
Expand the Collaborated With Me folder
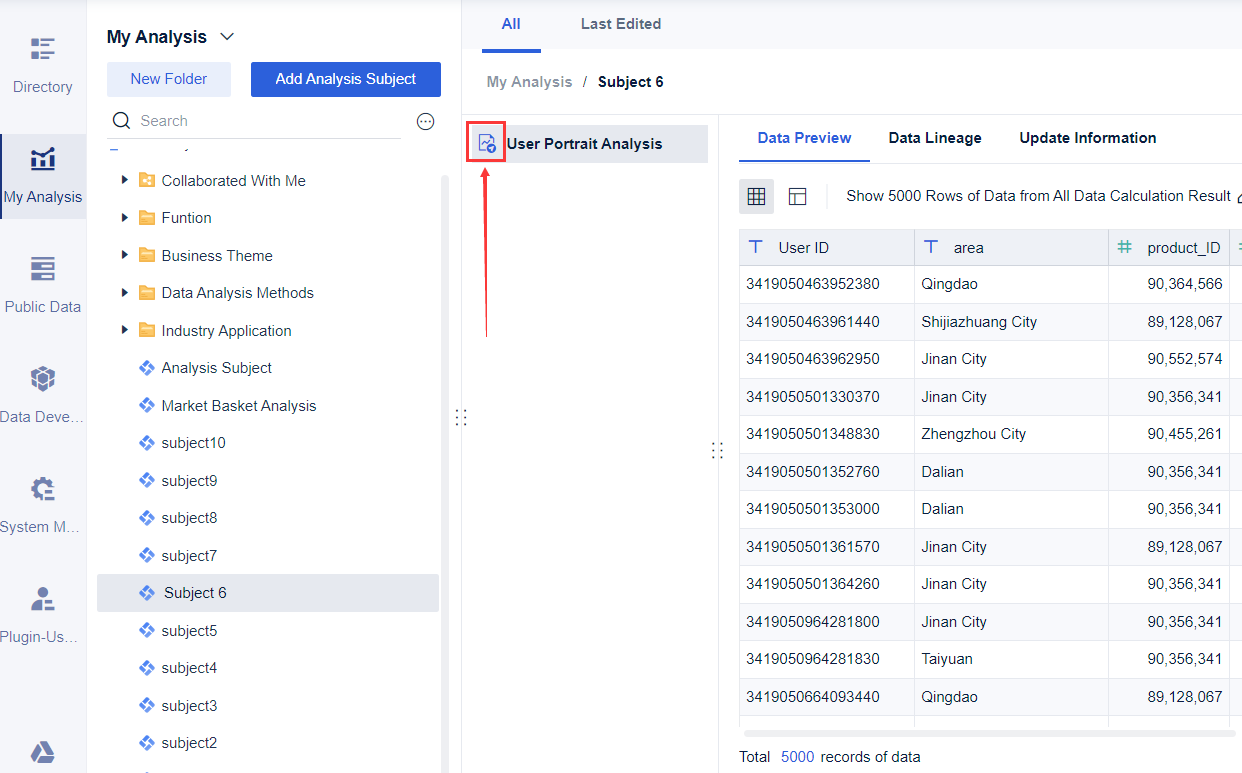click(124, 181)
